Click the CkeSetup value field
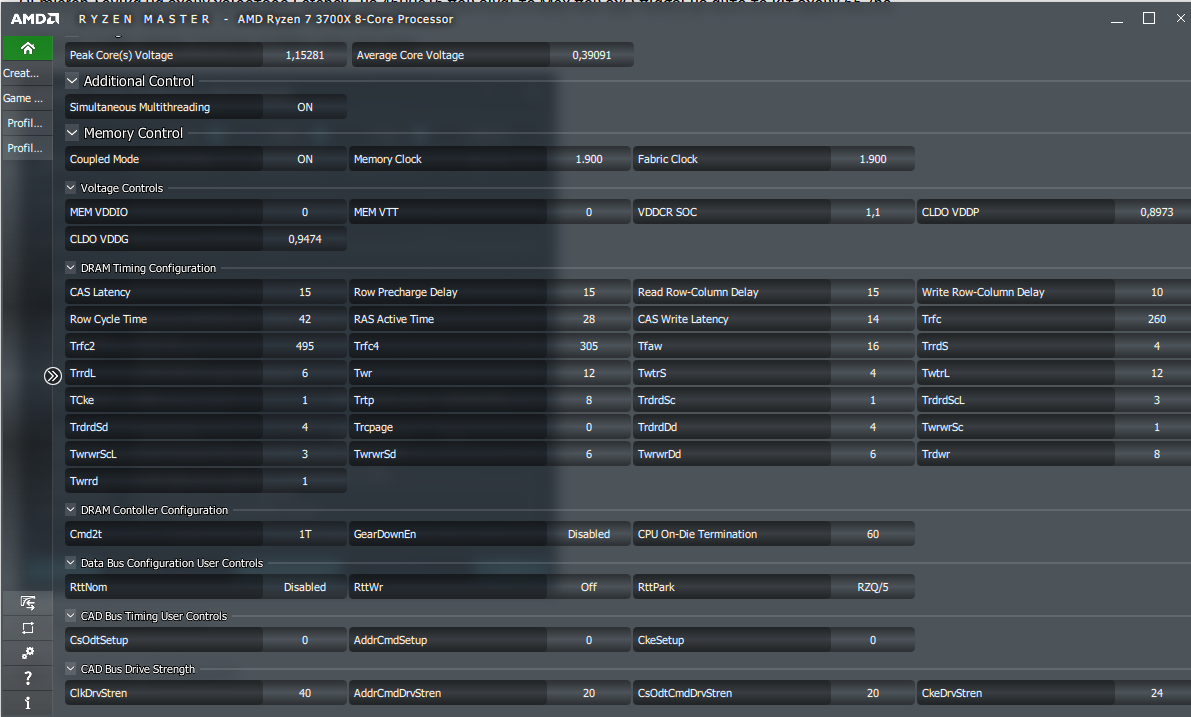This screenshot has width=1191, height=717. (x=873, y=640)
